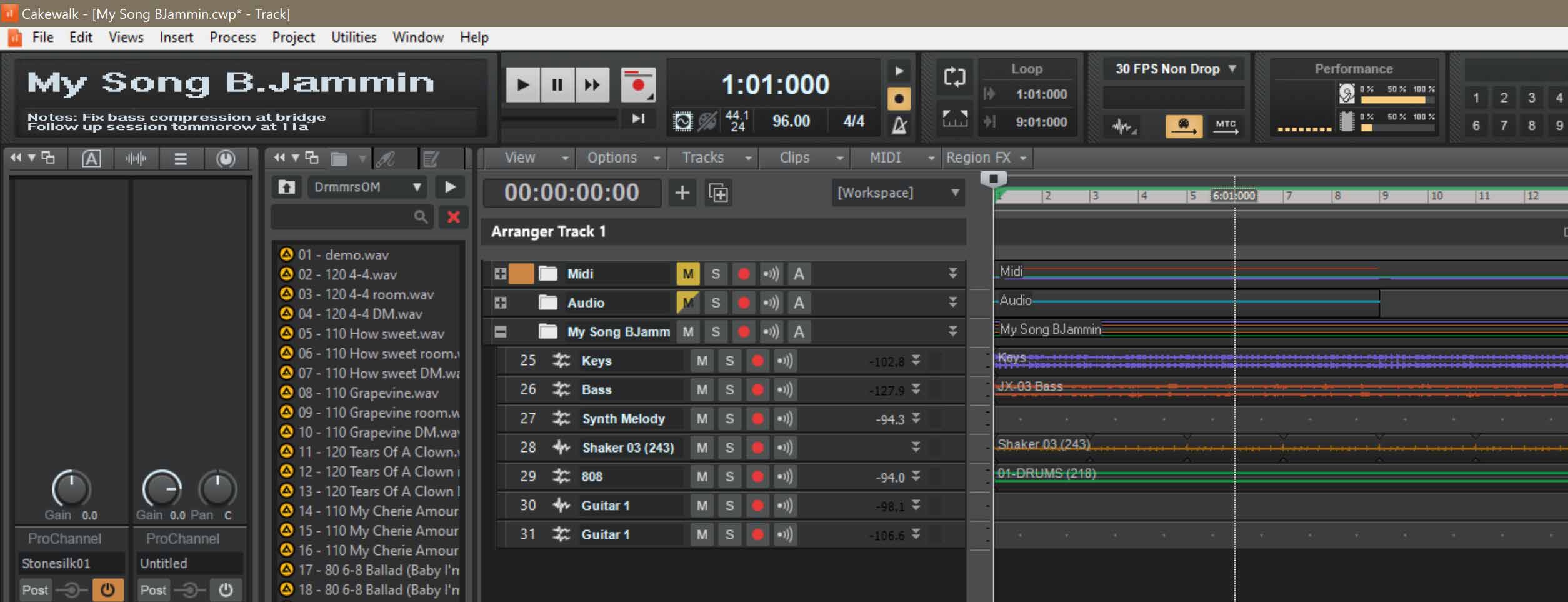The image size is (1568, 602).
Task: Arm record on track 31 Guitar 1
Action: click(x=757, y=534)
